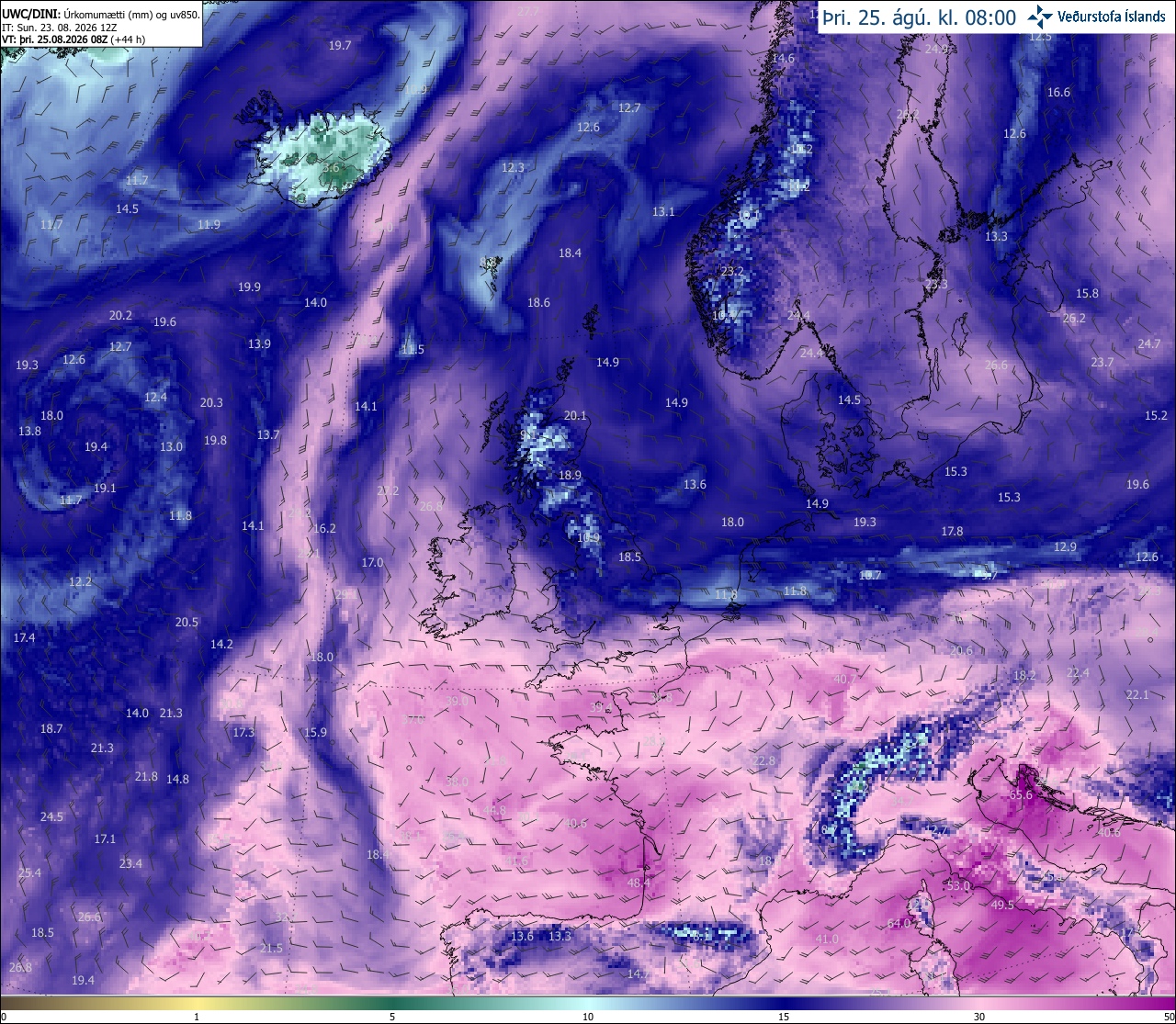Click the 15 mm dark blue scale mark
This screenshot has height=1024, width=1176.
784,1017
